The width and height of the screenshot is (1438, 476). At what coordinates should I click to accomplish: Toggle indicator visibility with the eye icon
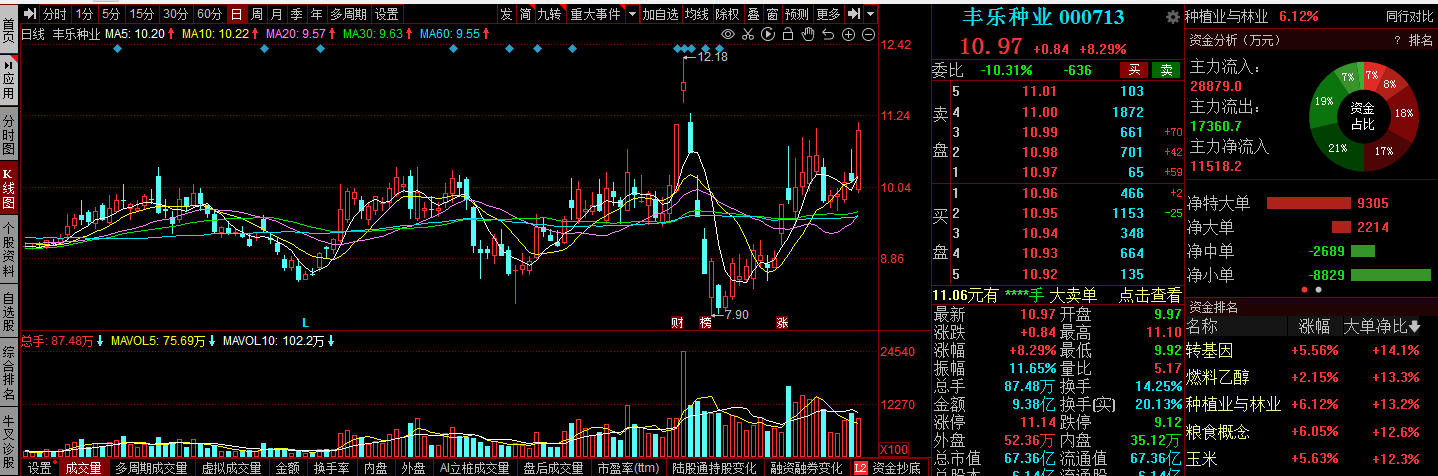pos(728,34)
